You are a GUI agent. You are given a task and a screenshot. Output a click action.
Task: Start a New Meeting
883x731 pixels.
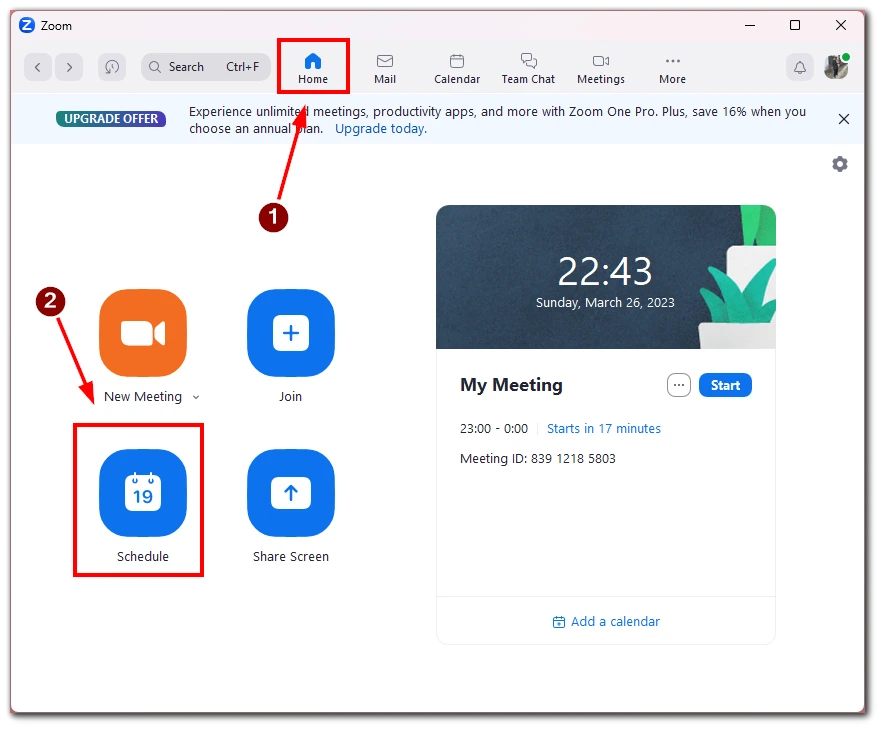(143, 333)
